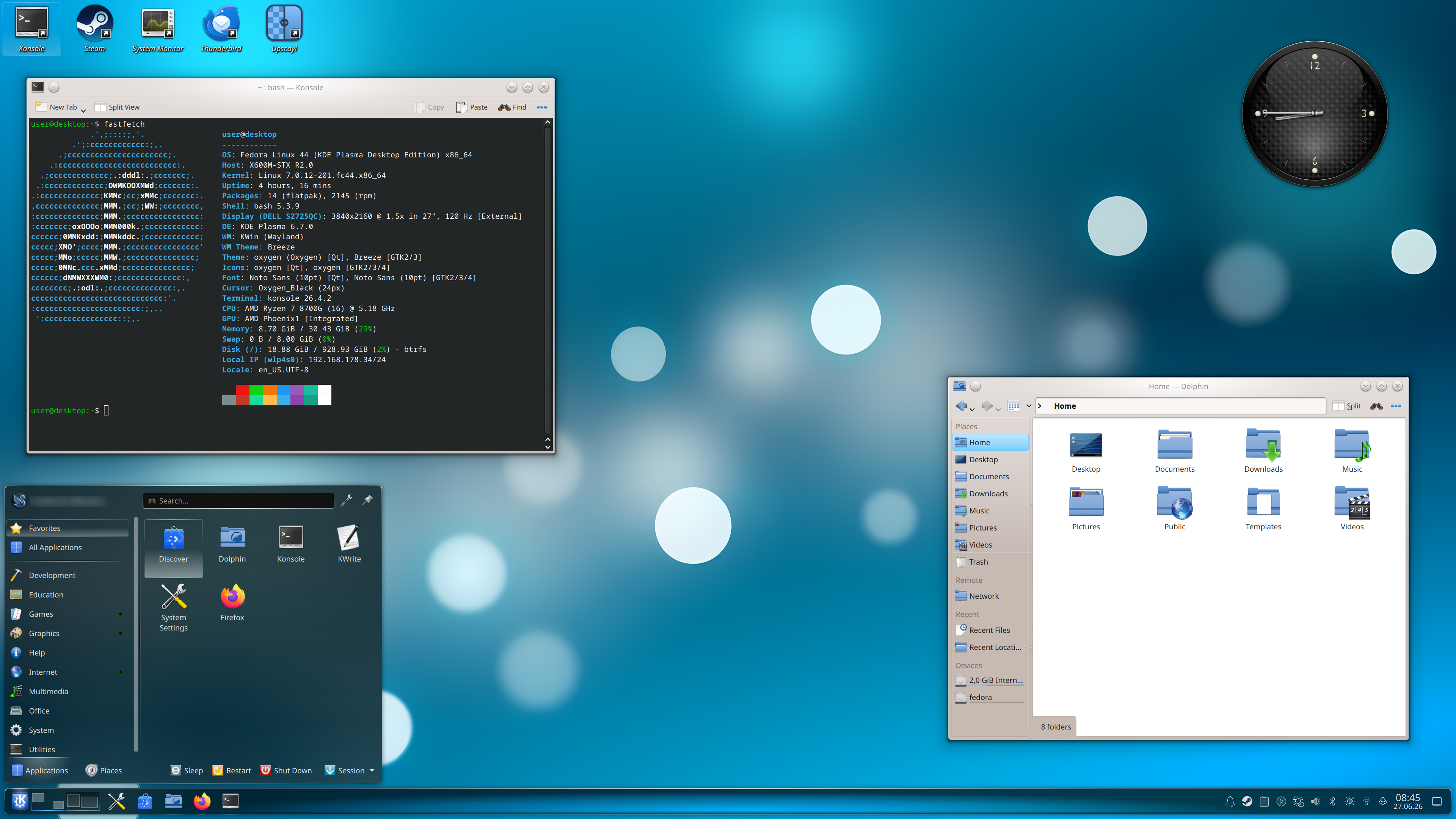Viewport: 1456px width, 819px height.
Task: Open the Multimedia category in launcher
Action: (68, 691)
